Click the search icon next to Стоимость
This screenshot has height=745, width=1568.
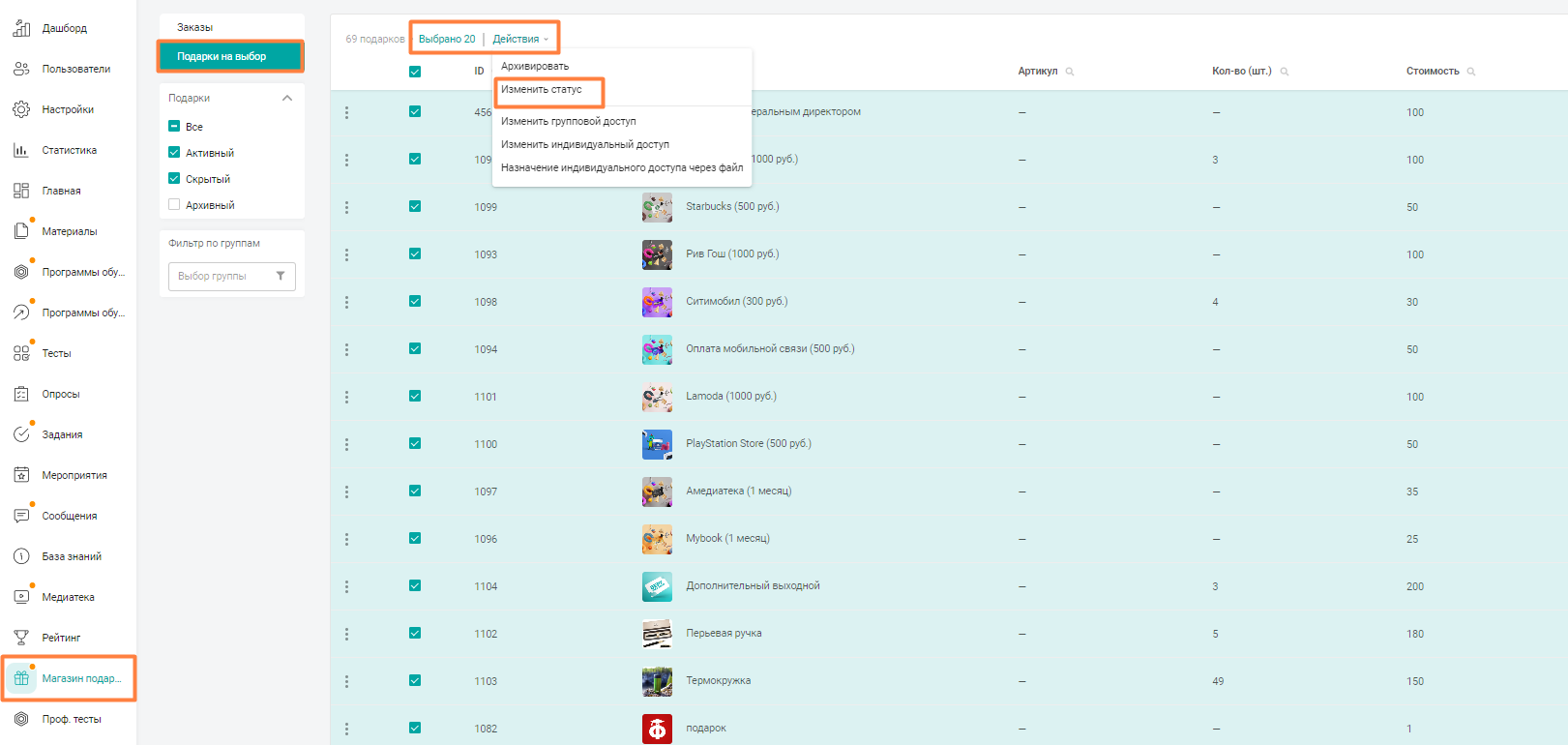tap(1471, 72)
